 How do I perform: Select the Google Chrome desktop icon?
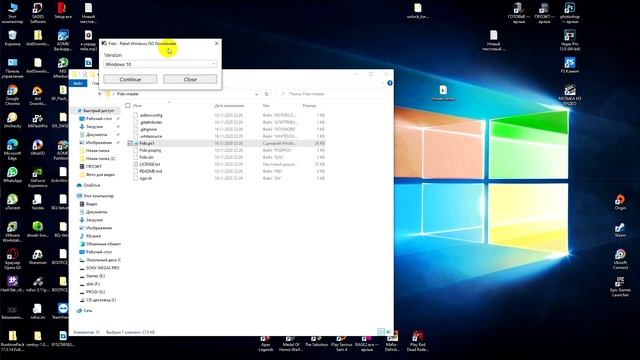coord(12,95)
